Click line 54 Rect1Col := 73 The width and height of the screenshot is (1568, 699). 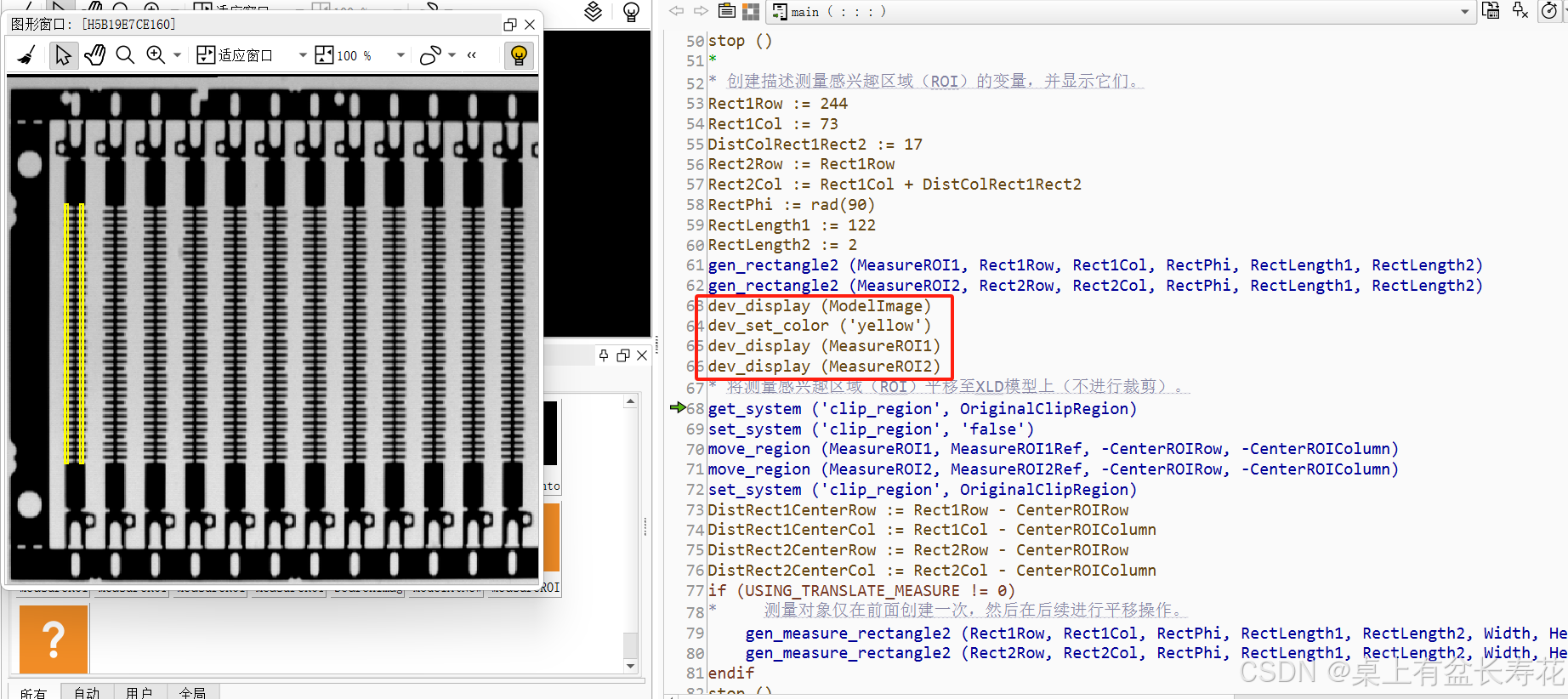[x=773, y=124]
